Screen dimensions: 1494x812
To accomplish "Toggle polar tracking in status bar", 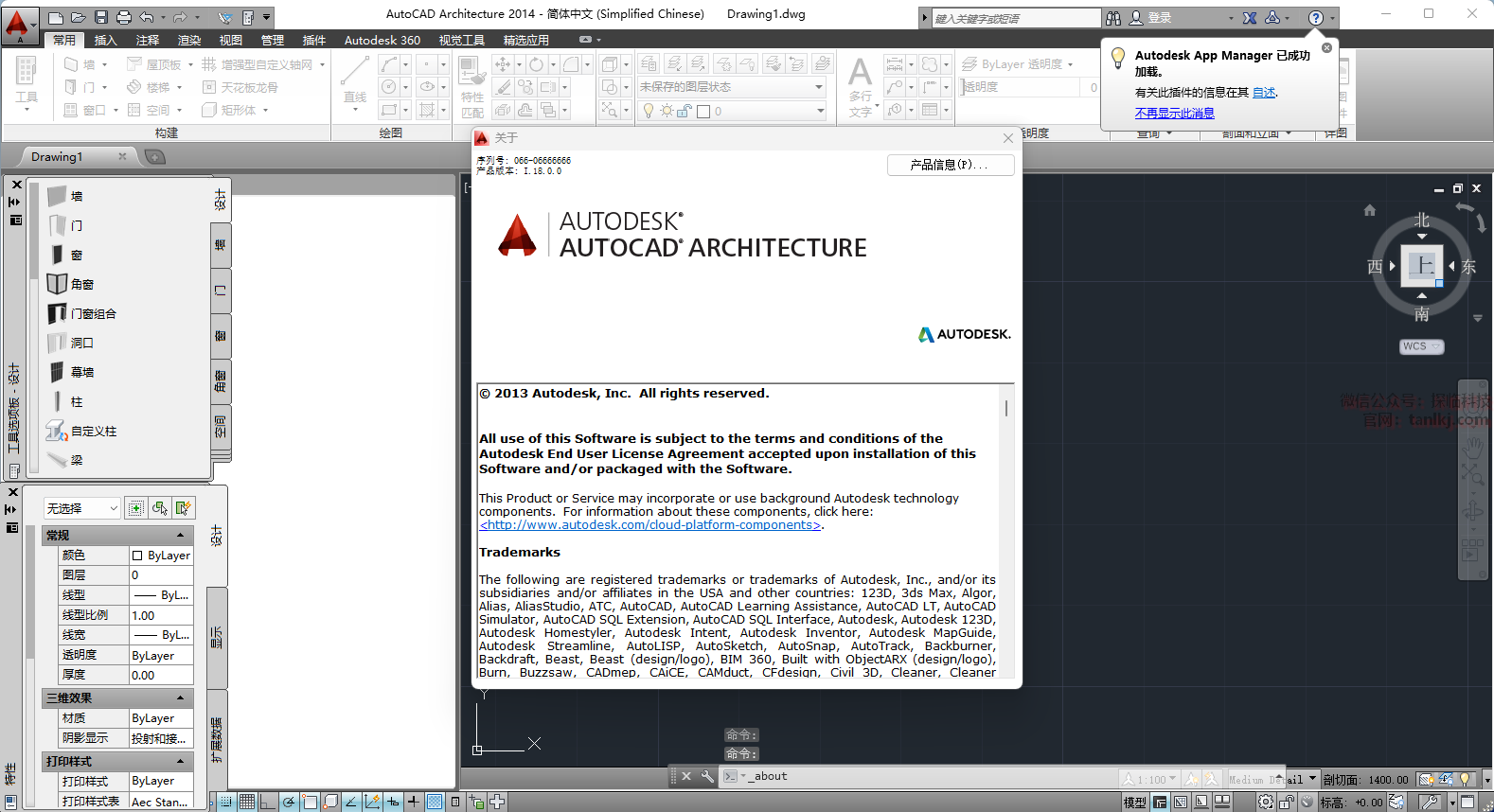I will pos(289,802).
